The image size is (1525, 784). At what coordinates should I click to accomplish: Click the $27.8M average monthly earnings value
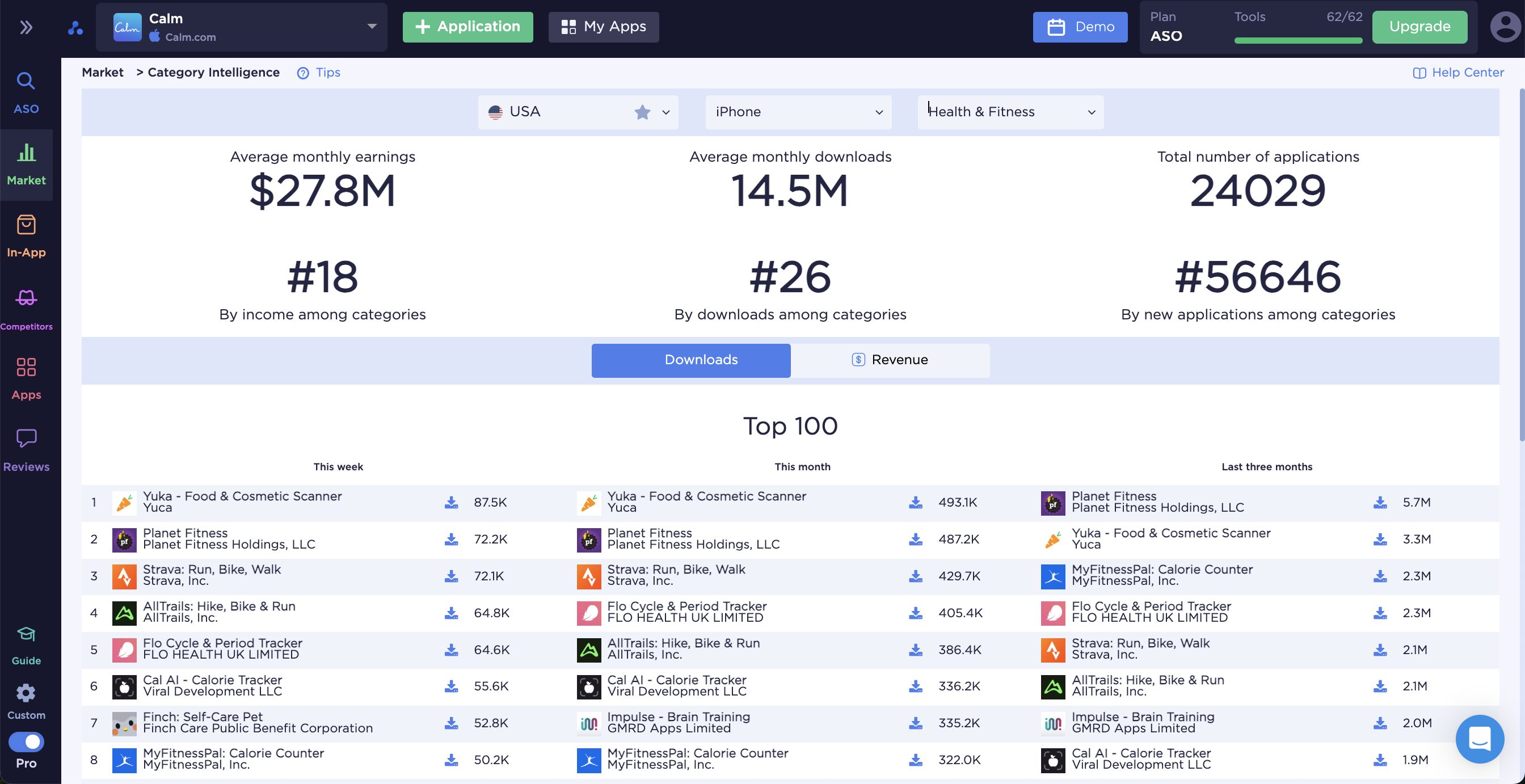click(322, 191)
